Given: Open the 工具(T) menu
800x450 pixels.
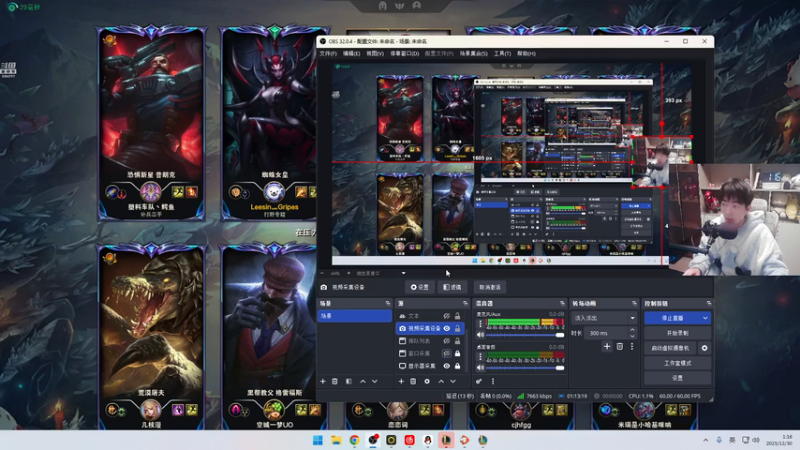Looking at the screenshot, I should coord(502,53).
